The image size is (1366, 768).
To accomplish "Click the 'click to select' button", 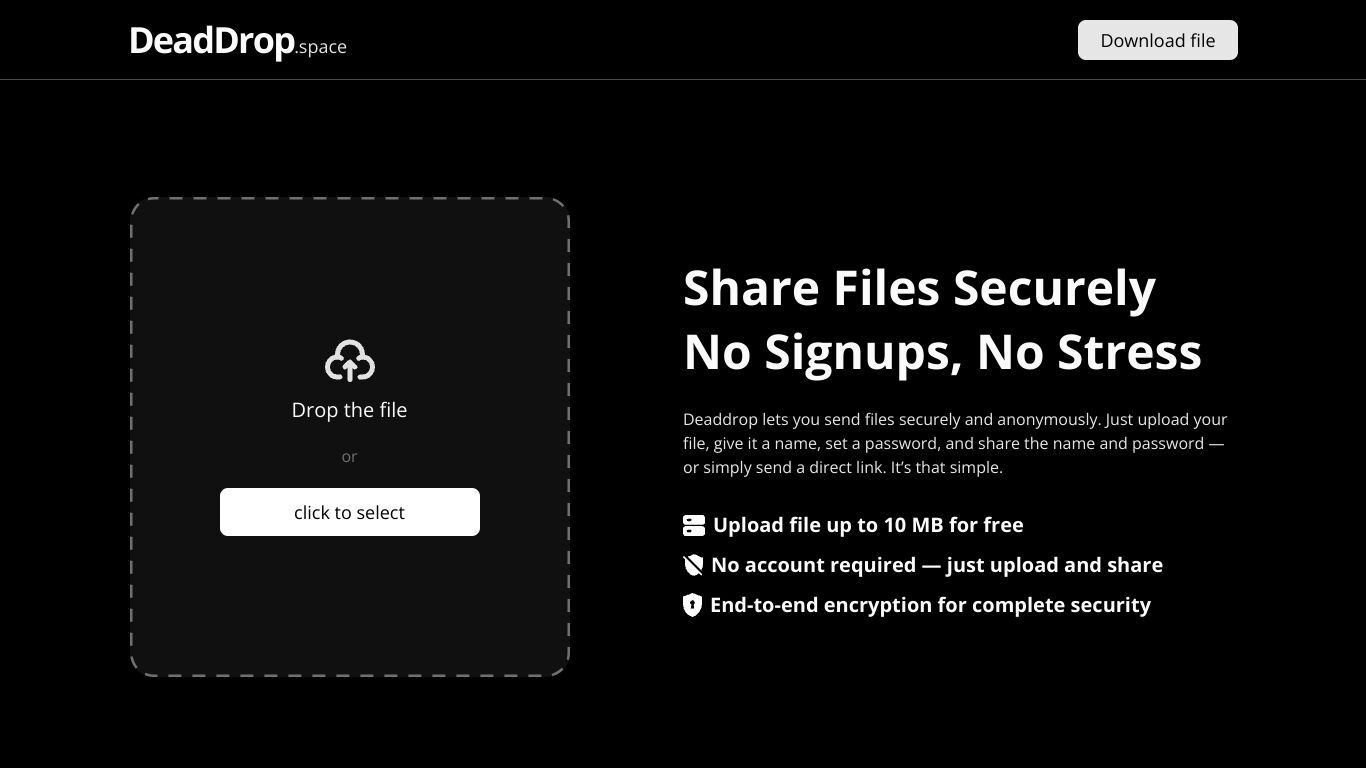I will pyautogui.click(x=350, y=512).
